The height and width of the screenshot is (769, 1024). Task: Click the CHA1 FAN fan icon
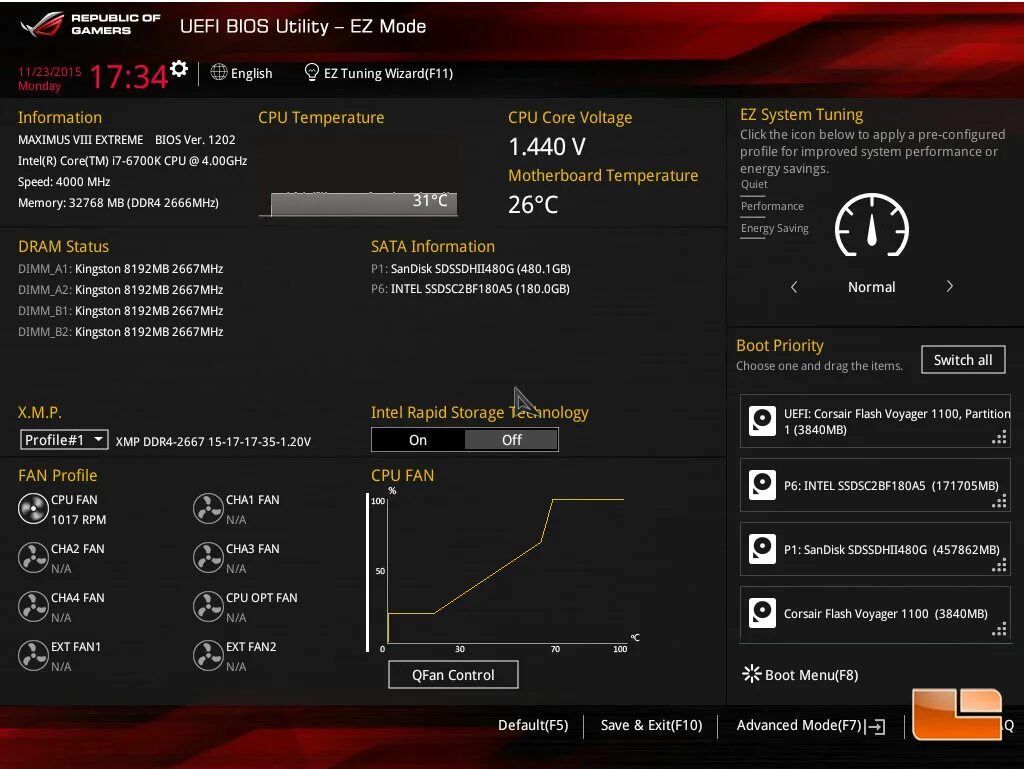(208, 509)
